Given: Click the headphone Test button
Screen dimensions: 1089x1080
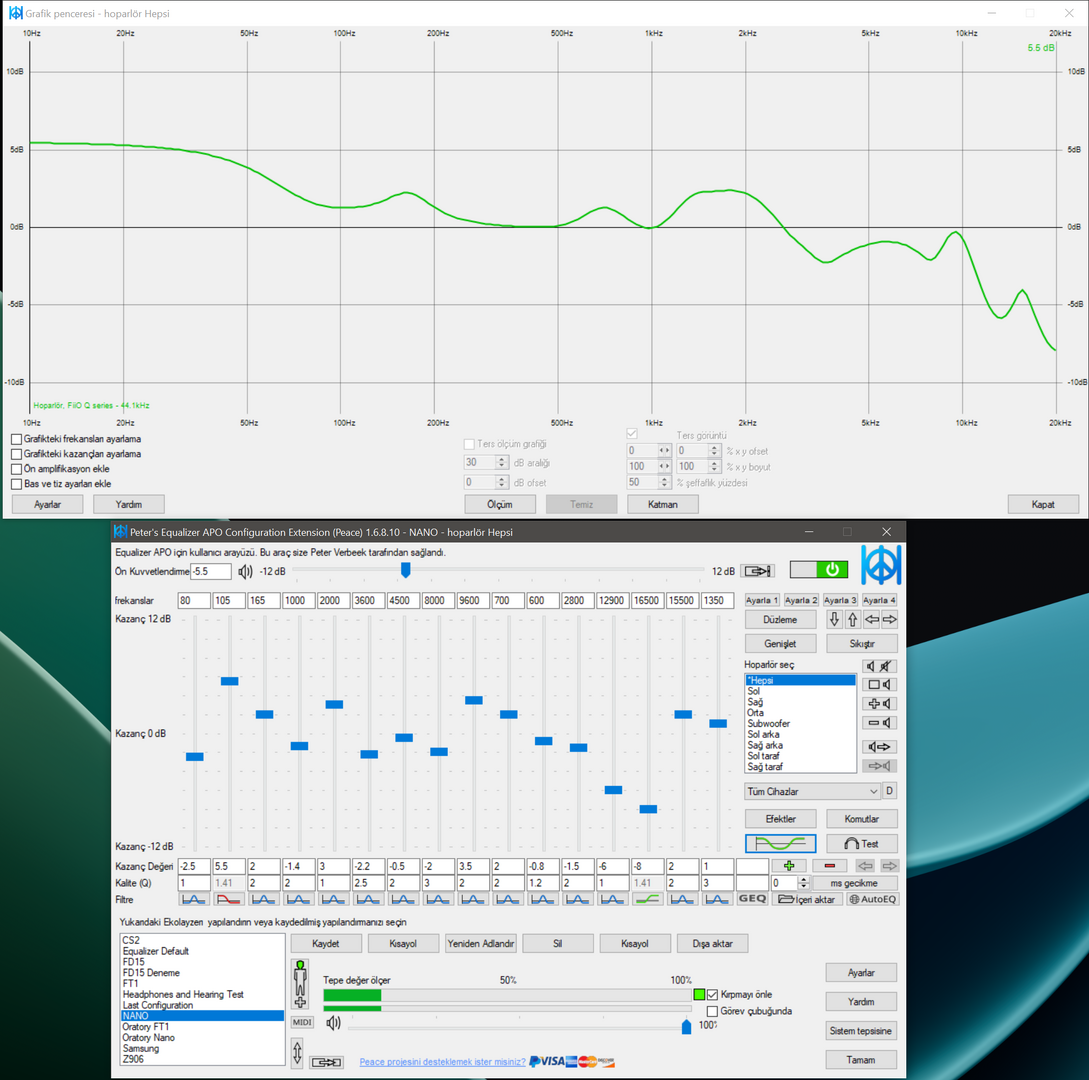Looking at the screenshot, I should pyautogui.click(x=861, y=843).
